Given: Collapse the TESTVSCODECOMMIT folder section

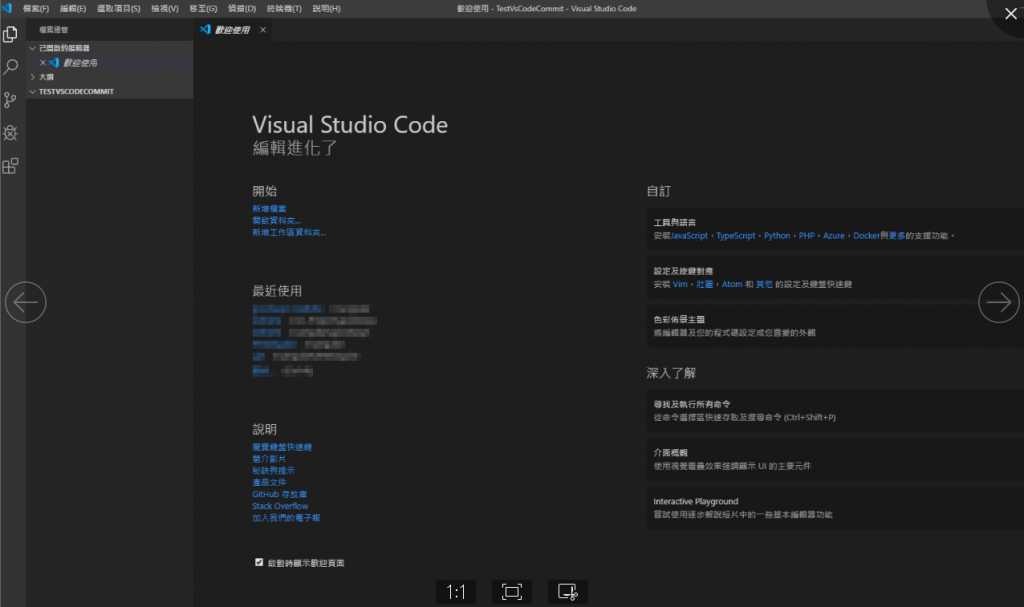Looking at the screenshot, I should pos(72,91).
